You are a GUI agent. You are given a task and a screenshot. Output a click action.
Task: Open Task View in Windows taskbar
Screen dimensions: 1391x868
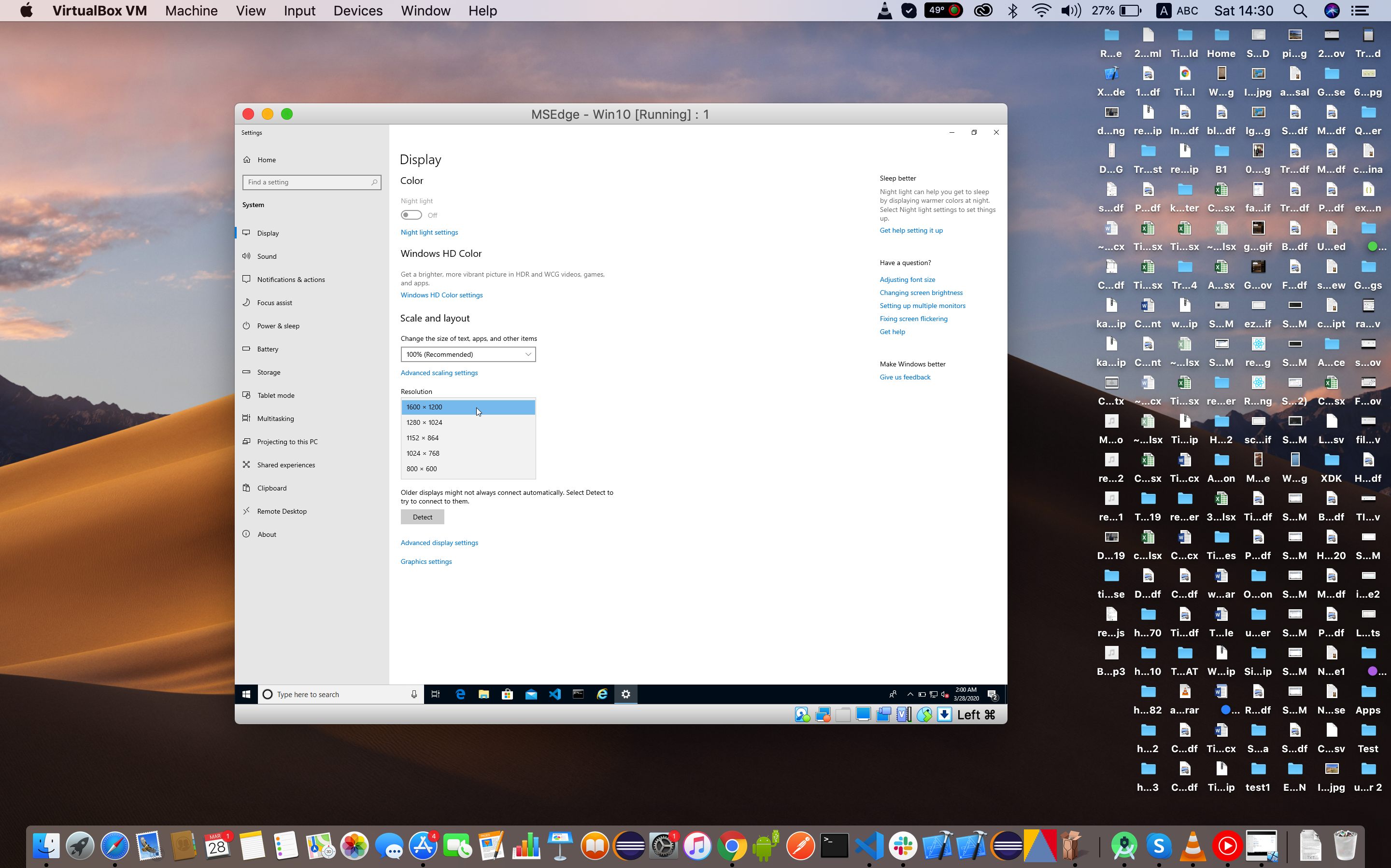[x=435, y=694]
